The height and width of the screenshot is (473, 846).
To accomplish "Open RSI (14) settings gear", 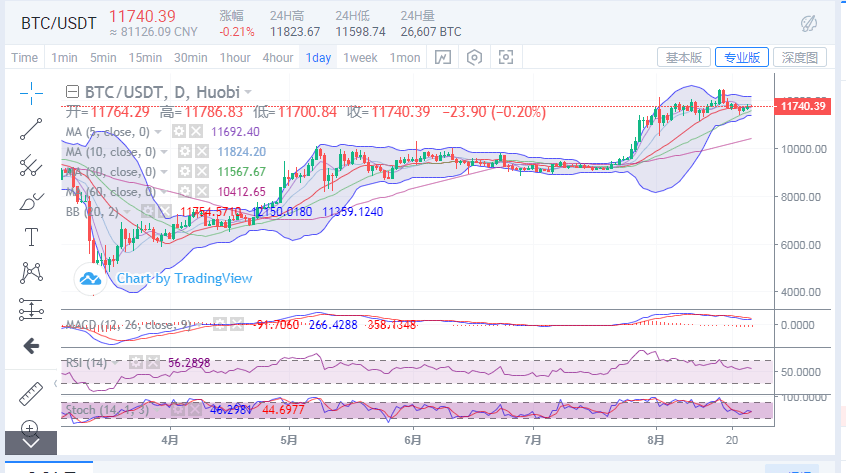I will click(136, 362).
